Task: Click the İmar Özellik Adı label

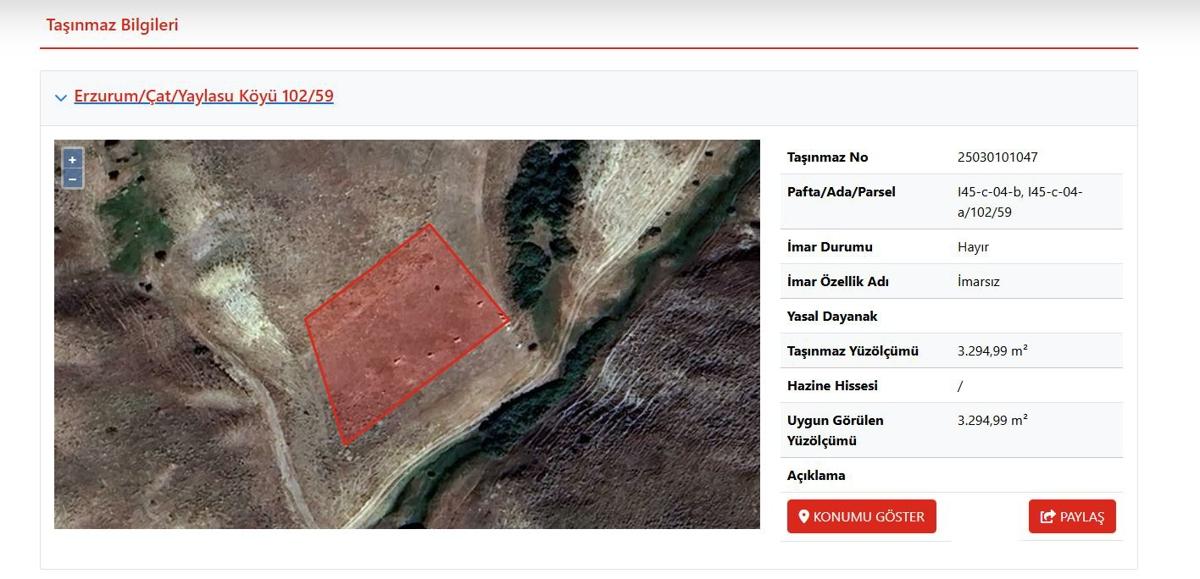Action: (838, 282)
